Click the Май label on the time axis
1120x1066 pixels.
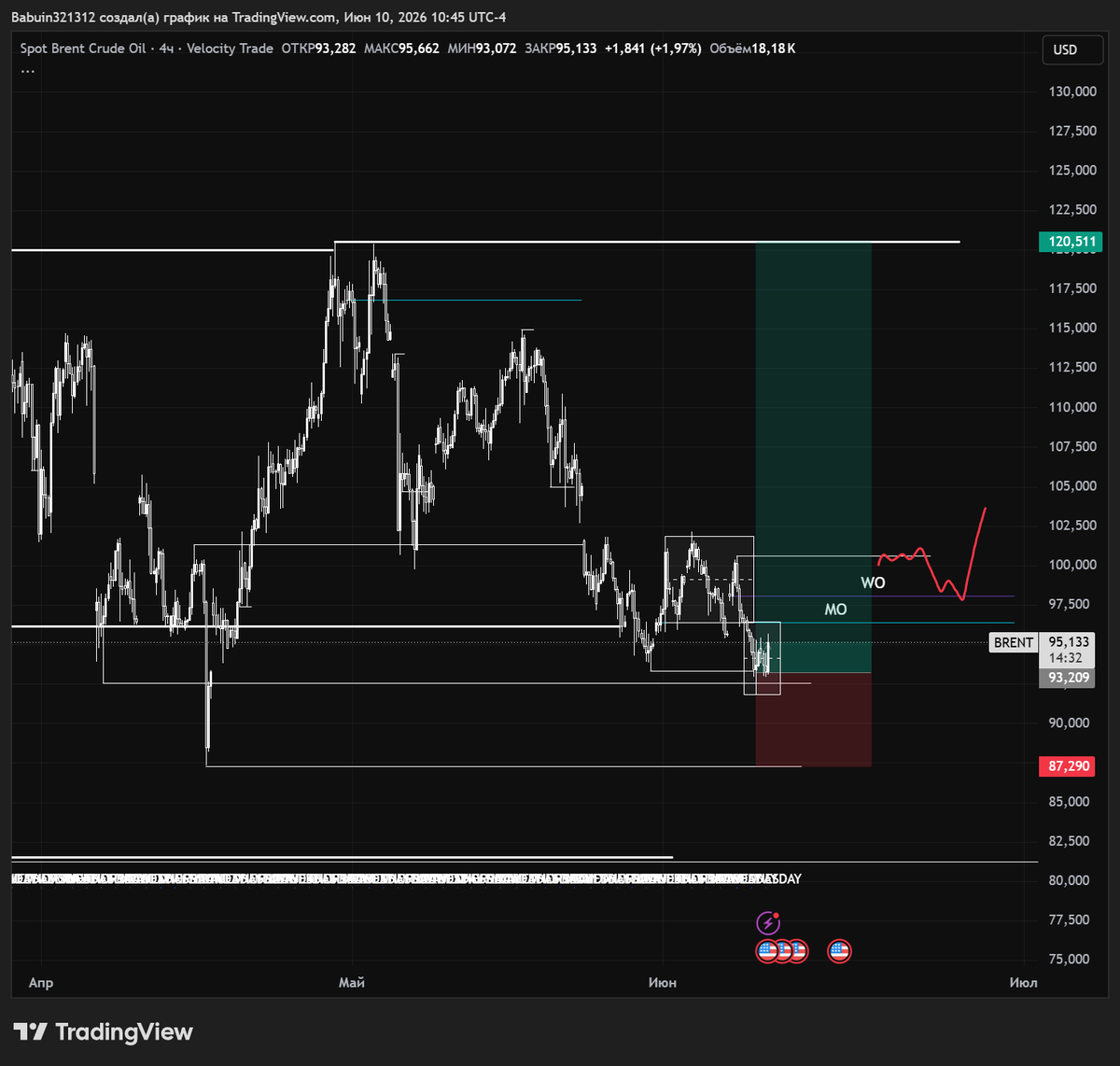(x=352, y=983)
